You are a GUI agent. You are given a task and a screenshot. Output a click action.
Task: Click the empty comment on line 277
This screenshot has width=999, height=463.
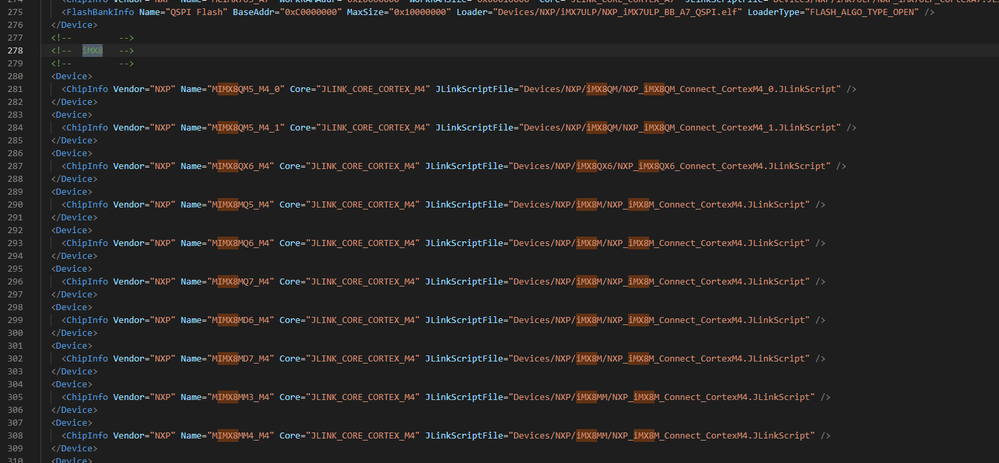coord(92,38)
